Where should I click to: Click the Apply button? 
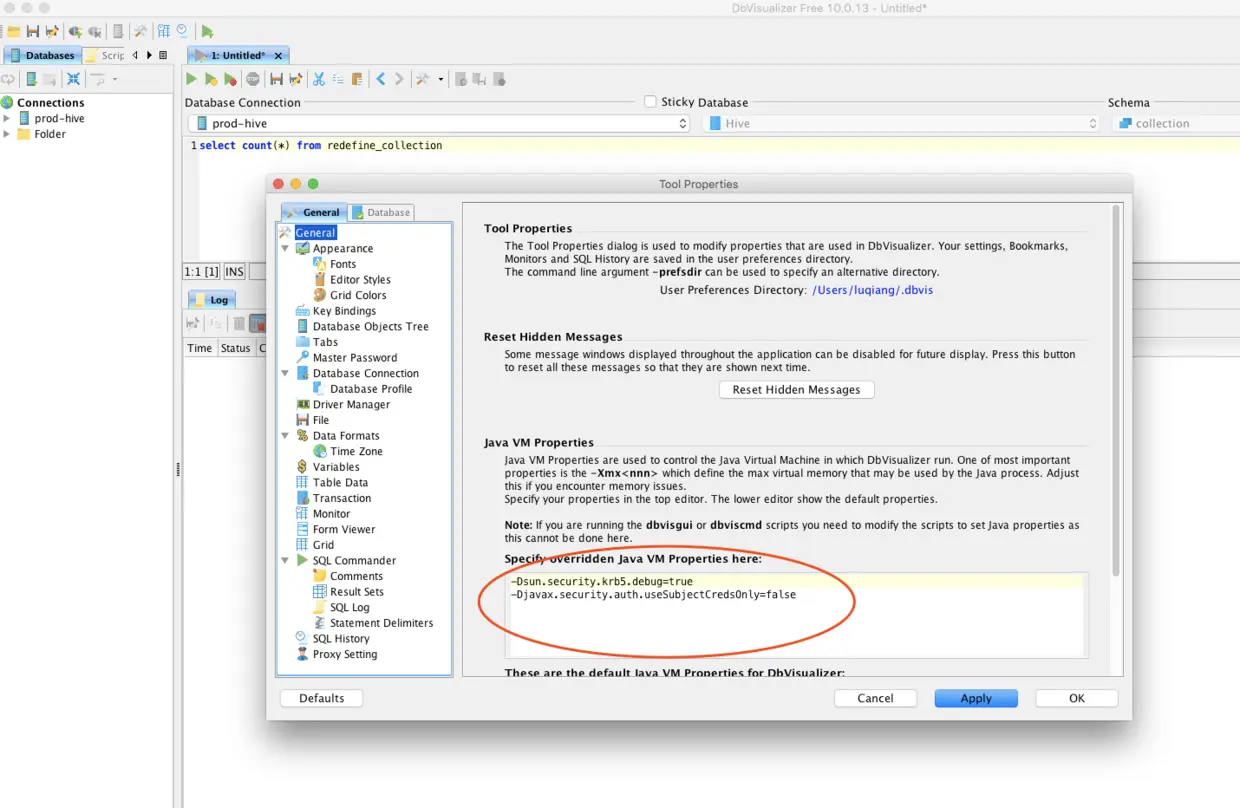pos(976,698)
